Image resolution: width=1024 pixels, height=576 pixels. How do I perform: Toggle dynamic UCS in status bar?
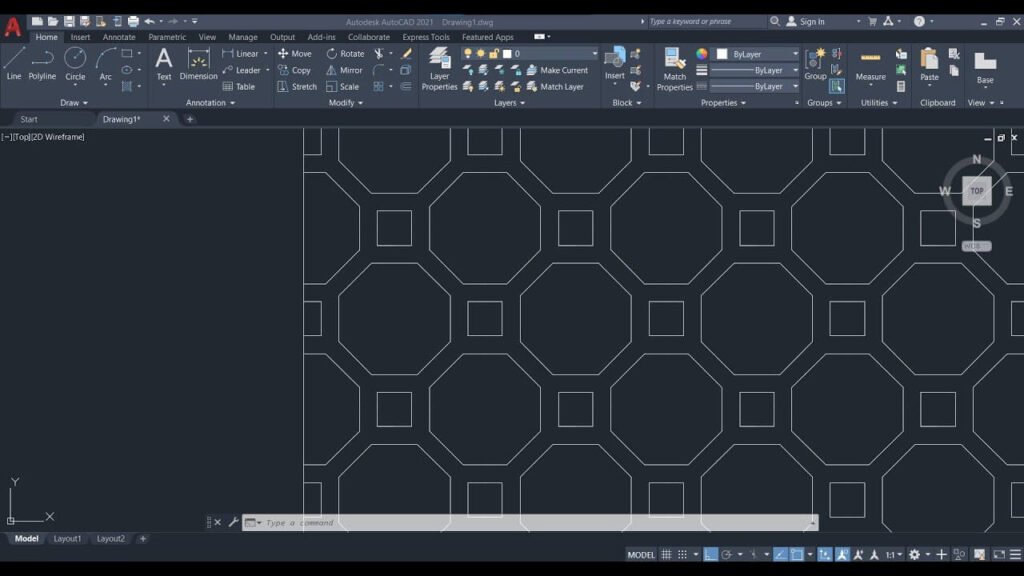click(x=825, y=554)
